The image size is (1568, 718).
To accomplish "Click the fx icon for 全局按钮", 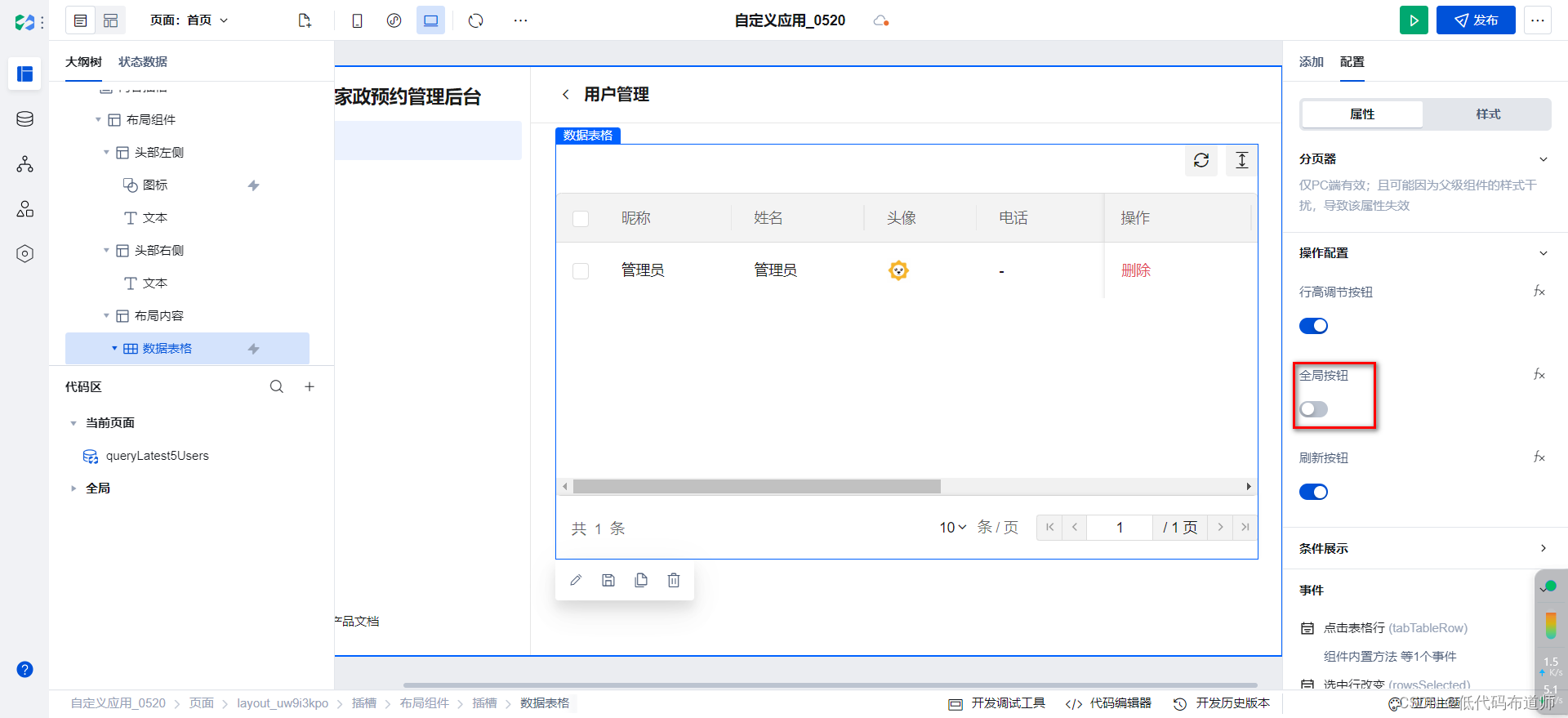I will [1539, 375].
